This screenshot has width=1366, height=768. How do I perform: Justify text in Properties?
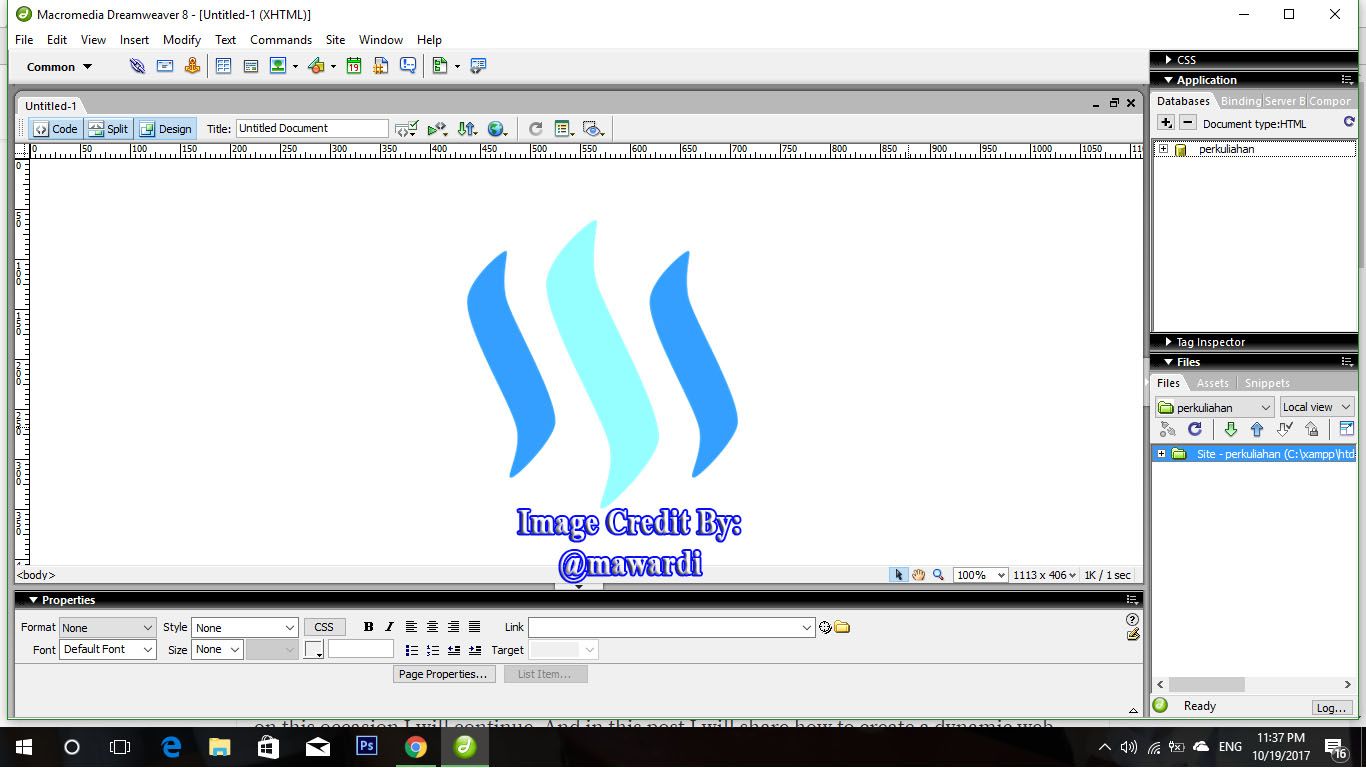click(474, 627)
